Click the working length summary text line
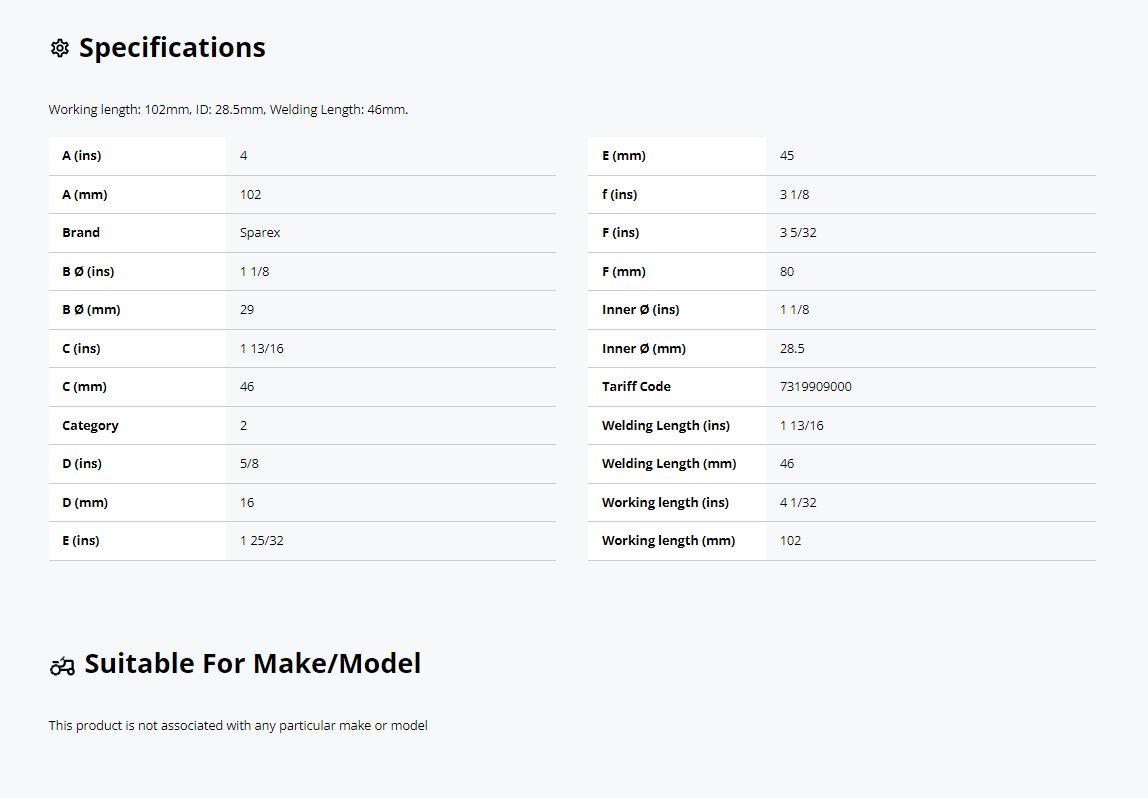The height and width of the screenshot is (798, 1148). [228, 110]
